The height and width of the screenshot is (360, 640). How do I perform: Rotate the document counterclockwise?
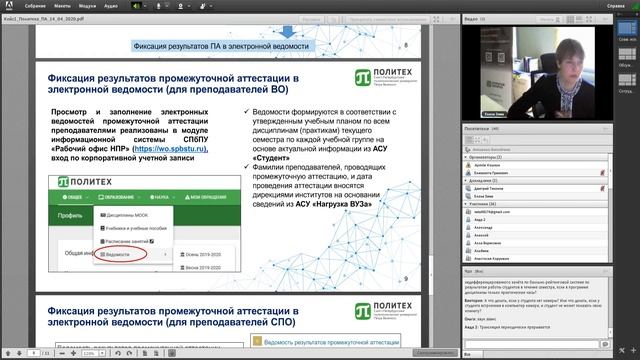[118, 353]
